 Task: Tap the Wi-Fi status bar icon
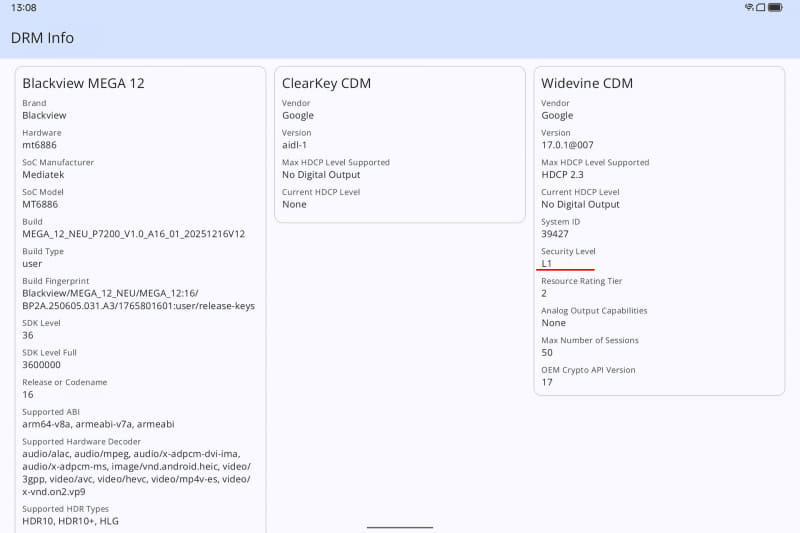point(748,7)
